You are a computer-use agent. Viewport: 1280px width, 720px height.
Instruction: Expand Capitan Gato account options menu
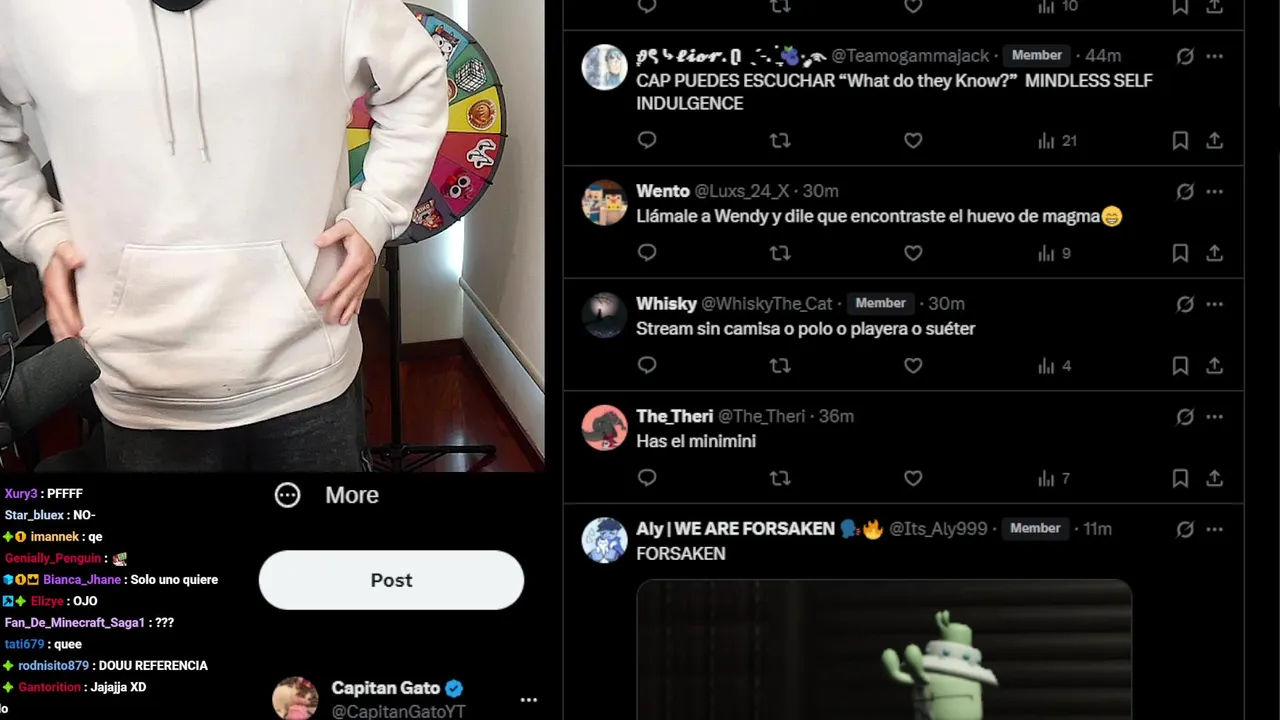point(529,700)
